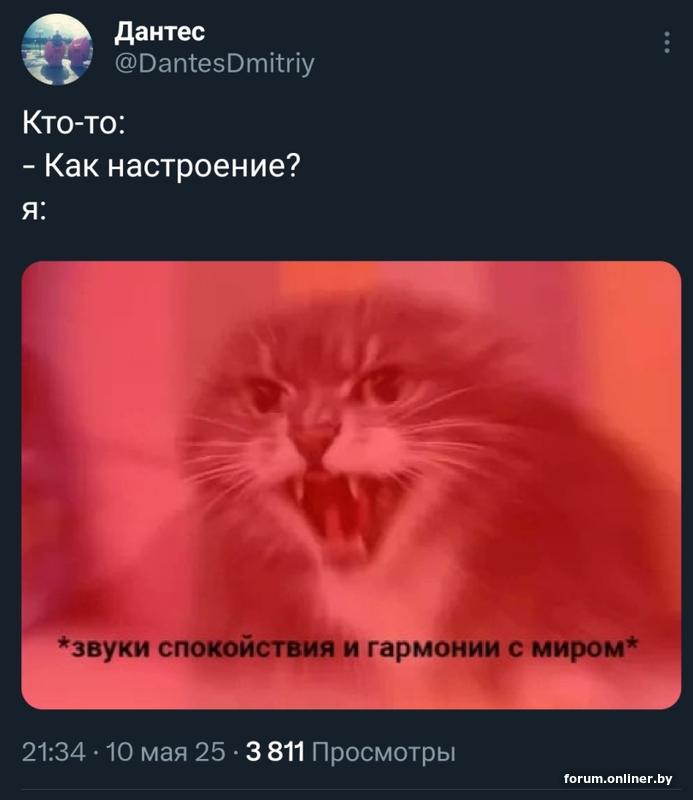Click the cat's left eye in image
The width and height of the screenshot is (693, 800).
pyautogui.click(x=265, y=394)
